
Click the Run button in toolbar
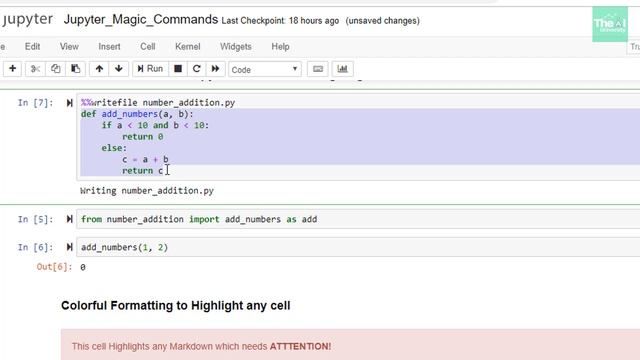150,69
